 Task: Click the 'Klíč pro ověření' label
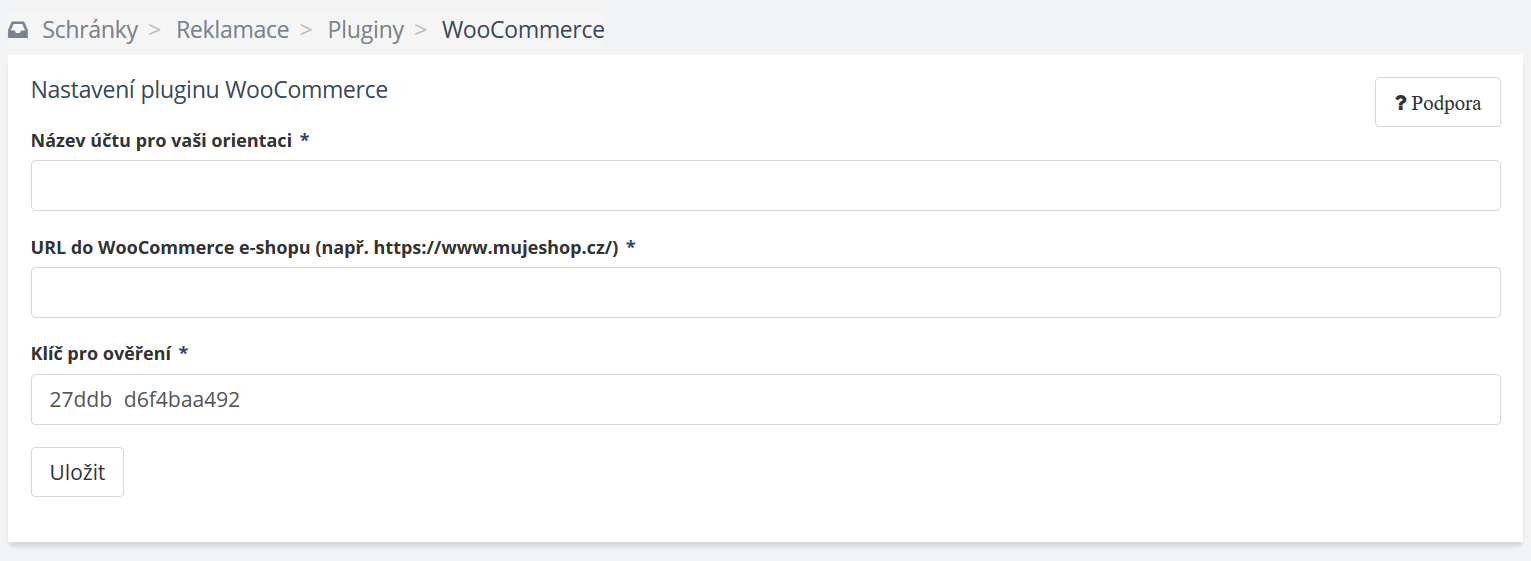tap(101, 354)
